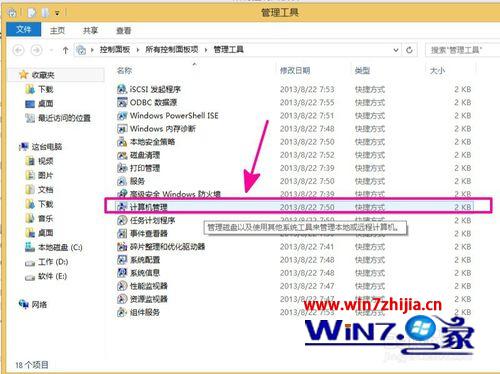
Task: Refresh the 管理工具 folder view
Action: pos(409,50)
